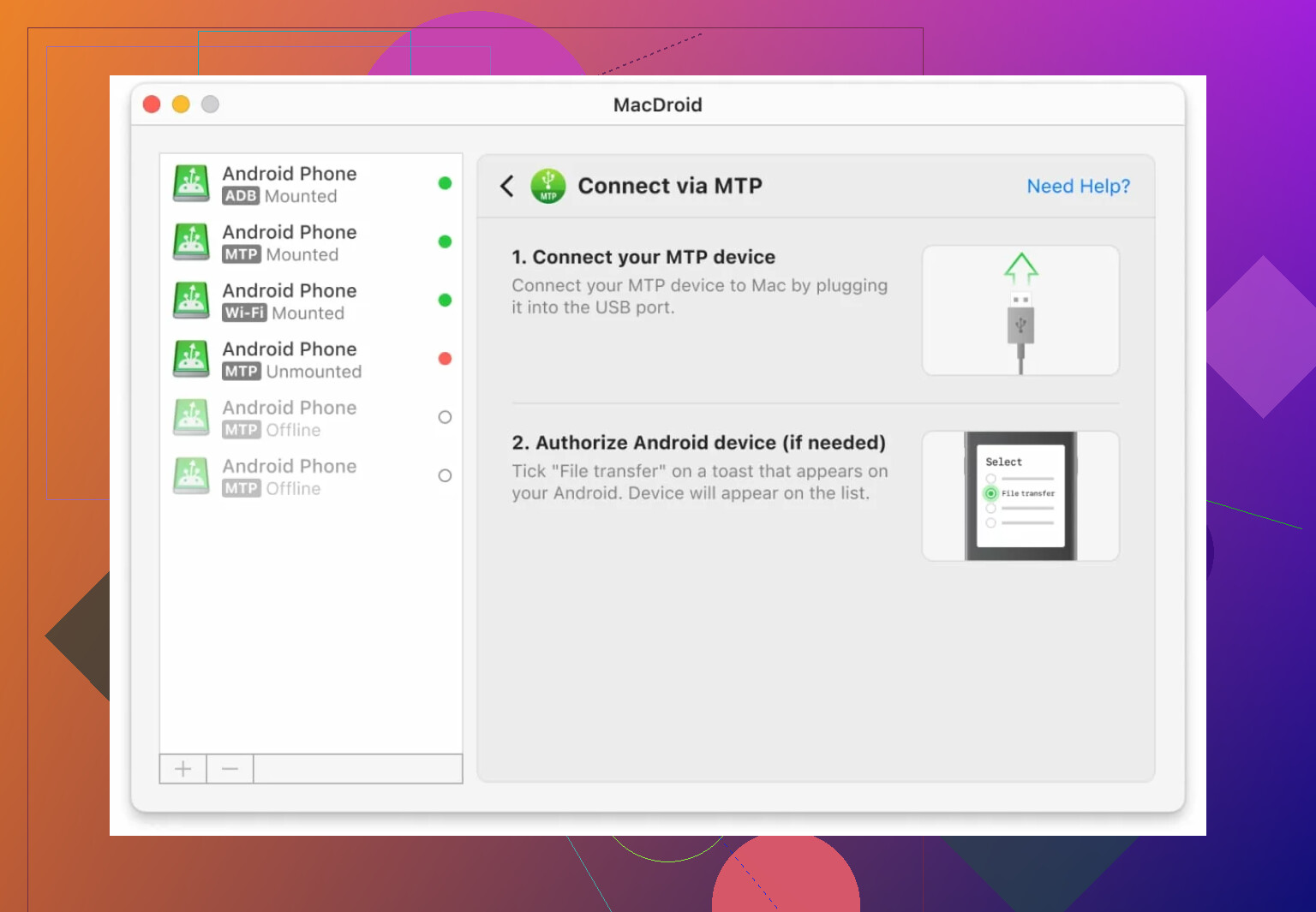Click the green MTP icon in header
Viewport: 1316px width, 912px height.
548,186
